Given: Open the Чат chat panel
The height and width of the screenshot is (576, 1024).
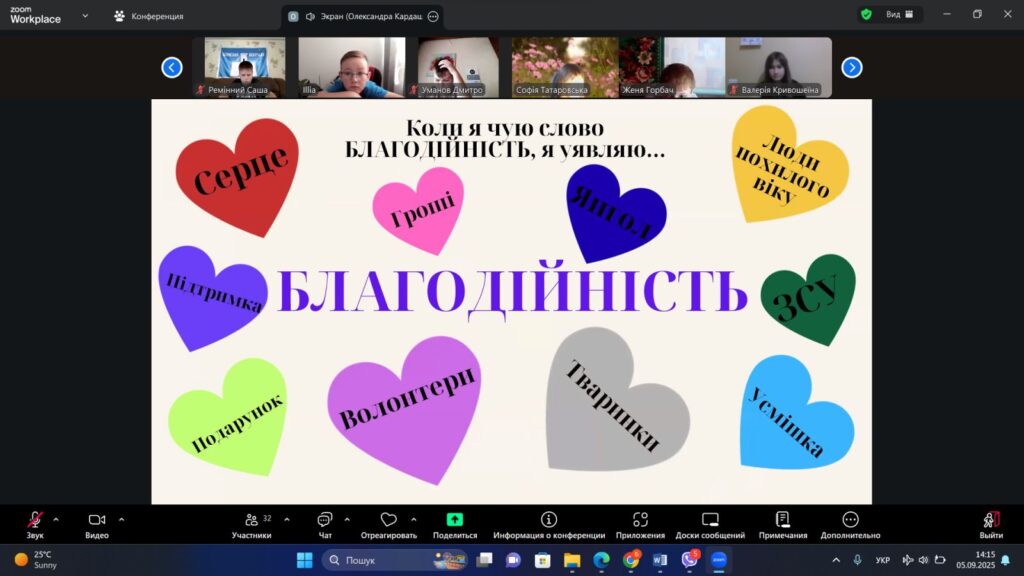Looking at the screenshot, I should tap(325, 520).
